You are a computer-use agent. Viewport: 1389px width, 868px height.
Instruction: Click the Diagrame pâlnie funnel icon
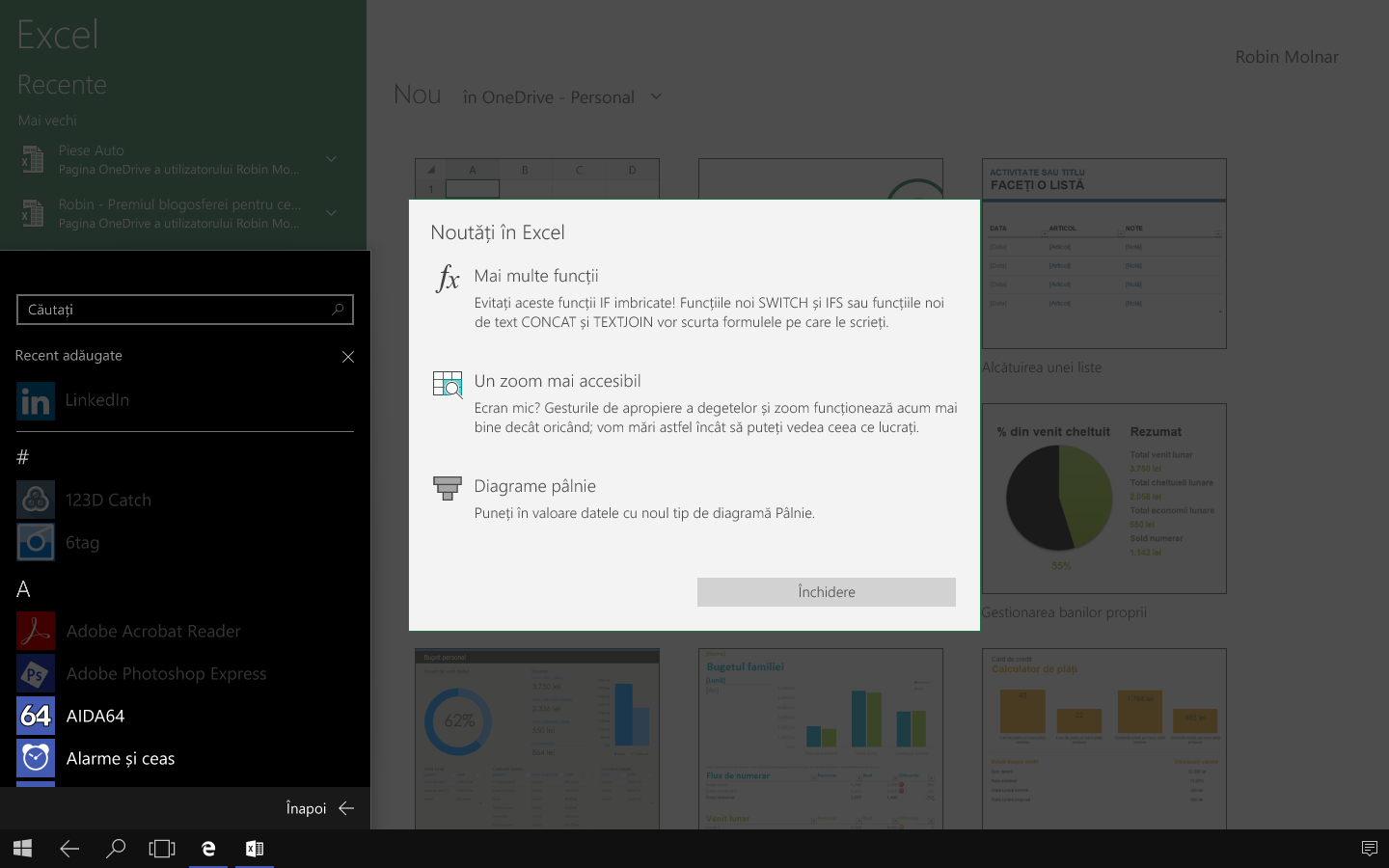tap(448, 488)
